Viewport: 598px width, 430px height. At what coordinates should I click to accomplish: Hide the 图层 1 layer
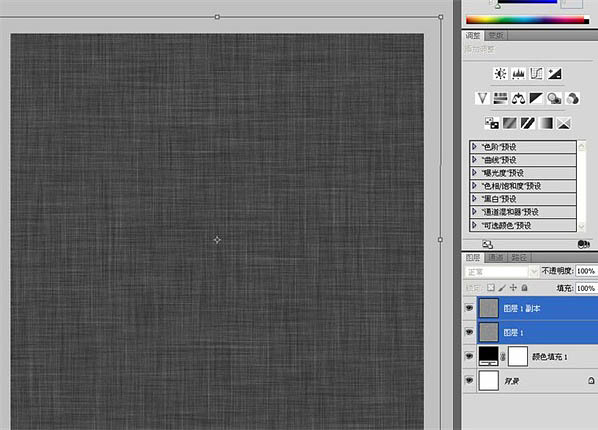point(469,332)
